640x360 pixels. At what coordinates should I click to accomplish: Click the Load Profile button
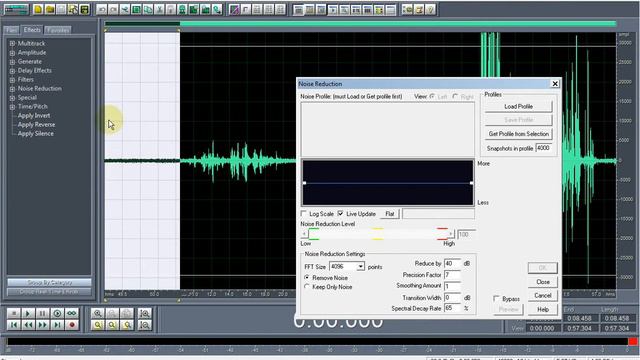tap(518, 106)
